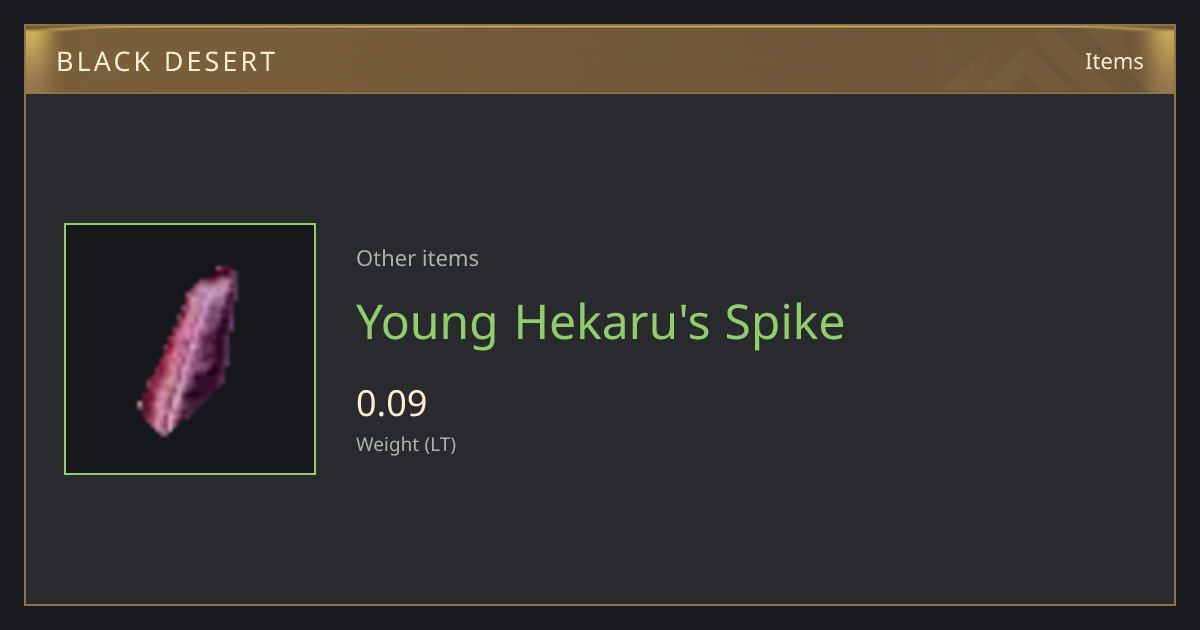Click the word DESERT in the header

click(220, 62)
